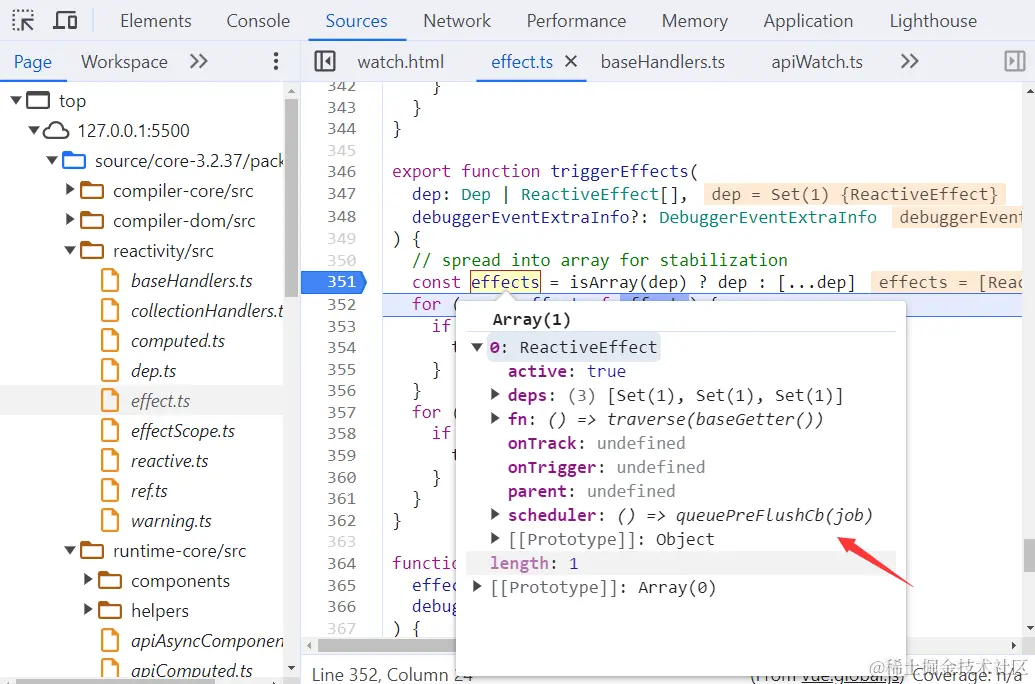Click the reactive.ts file icon

[x=110, y=461]
